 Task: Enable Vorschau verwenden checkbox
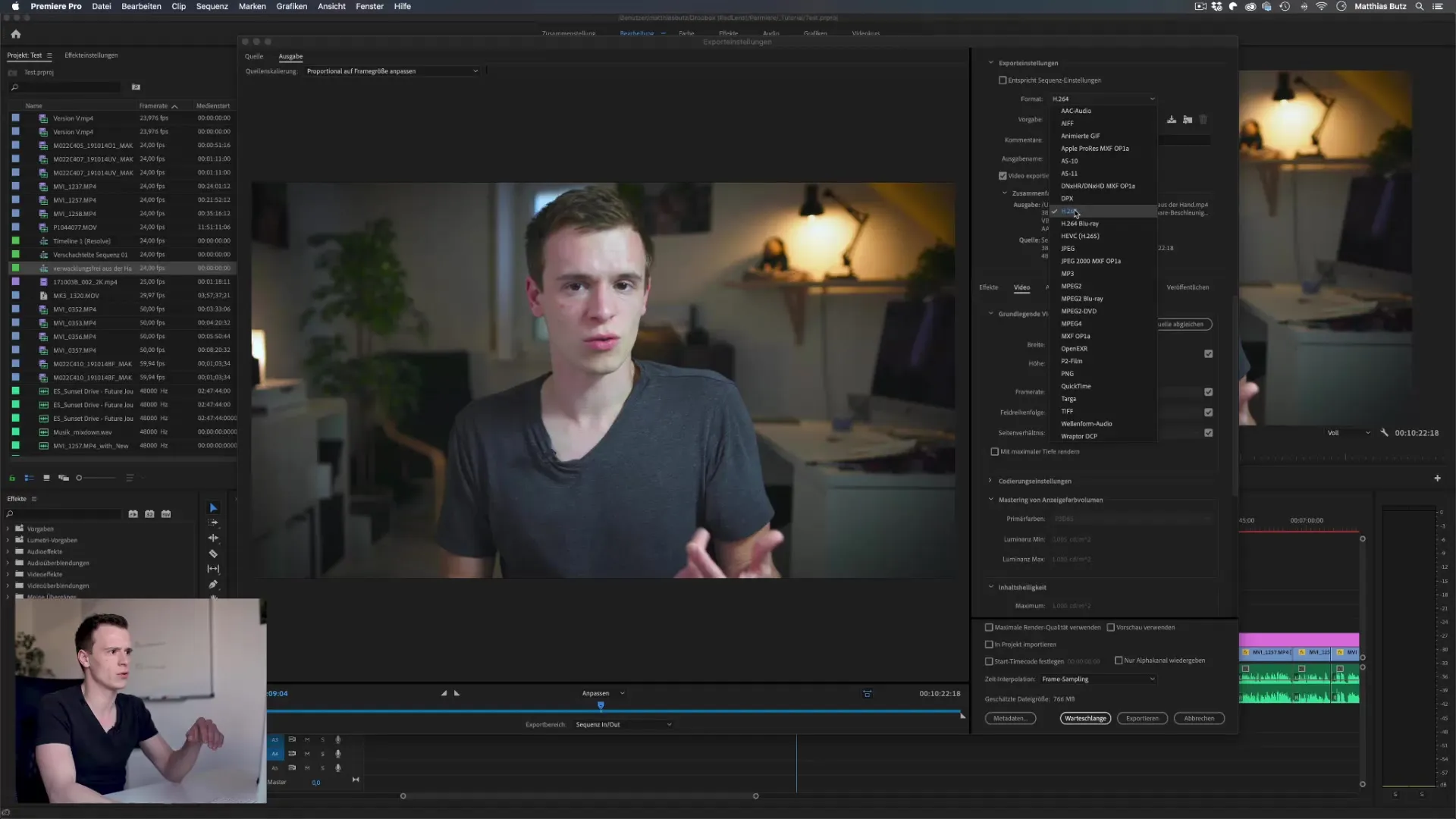pyautogui.click(x=1110, y=628)
